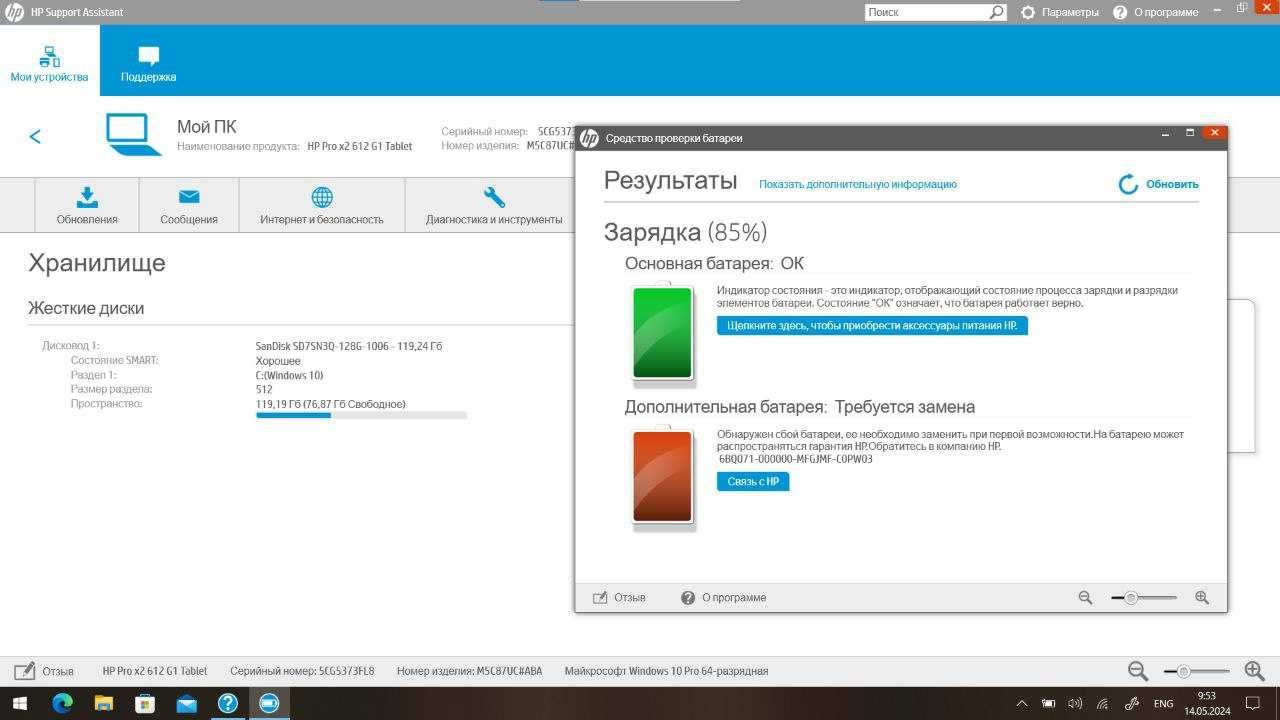
Task: Click button to buy HP power accessories
Action: coord(872,325)
